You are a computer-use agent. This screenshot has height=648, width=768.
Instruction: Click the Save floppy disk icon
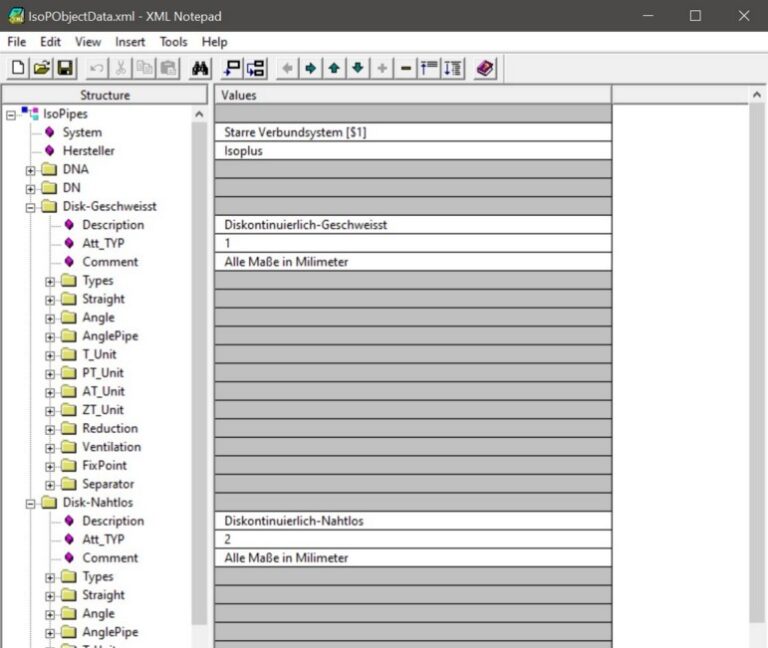pos(65,68)
